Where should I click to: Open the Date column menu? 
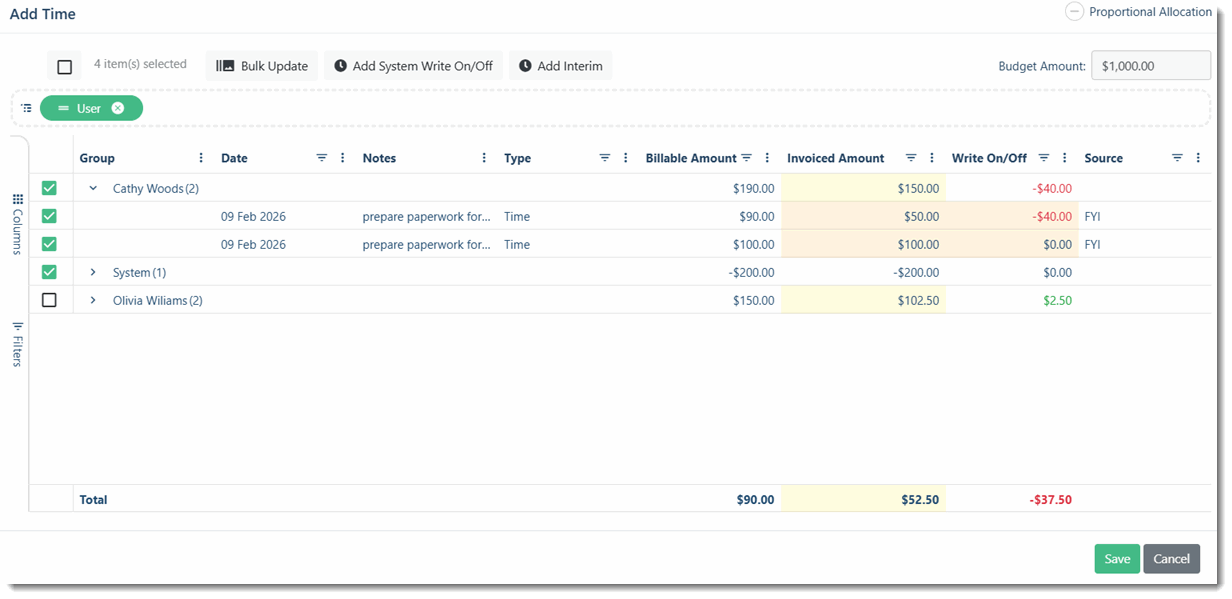coord(343,158)
